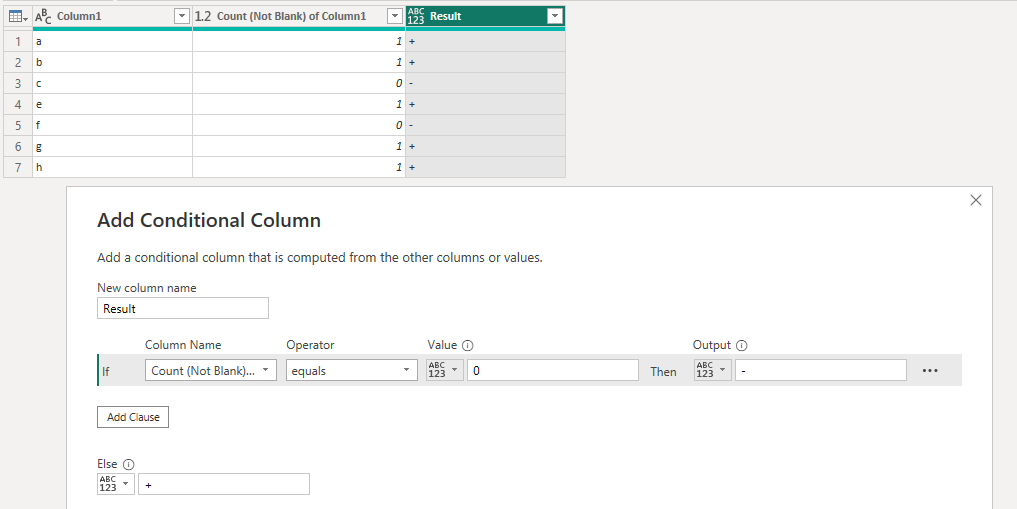
Task: Open the Else type selector dropdown
Action: tap(116, 484)
